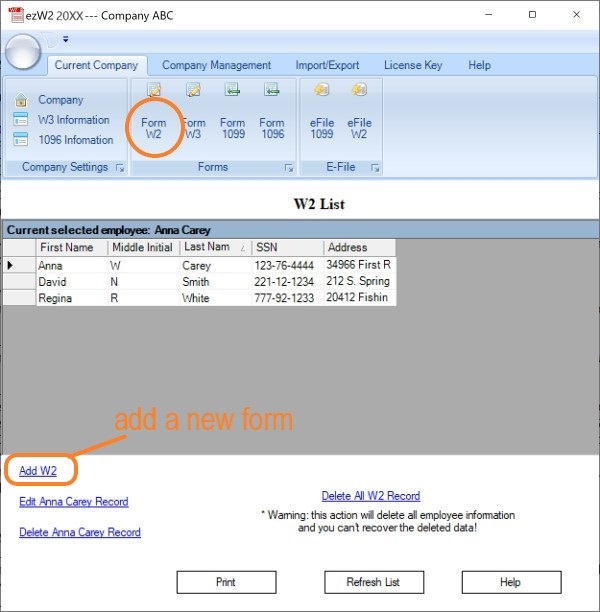Launch the eFile W2 icon
This screenshot has width=600, height=612.
coord(359,90)
